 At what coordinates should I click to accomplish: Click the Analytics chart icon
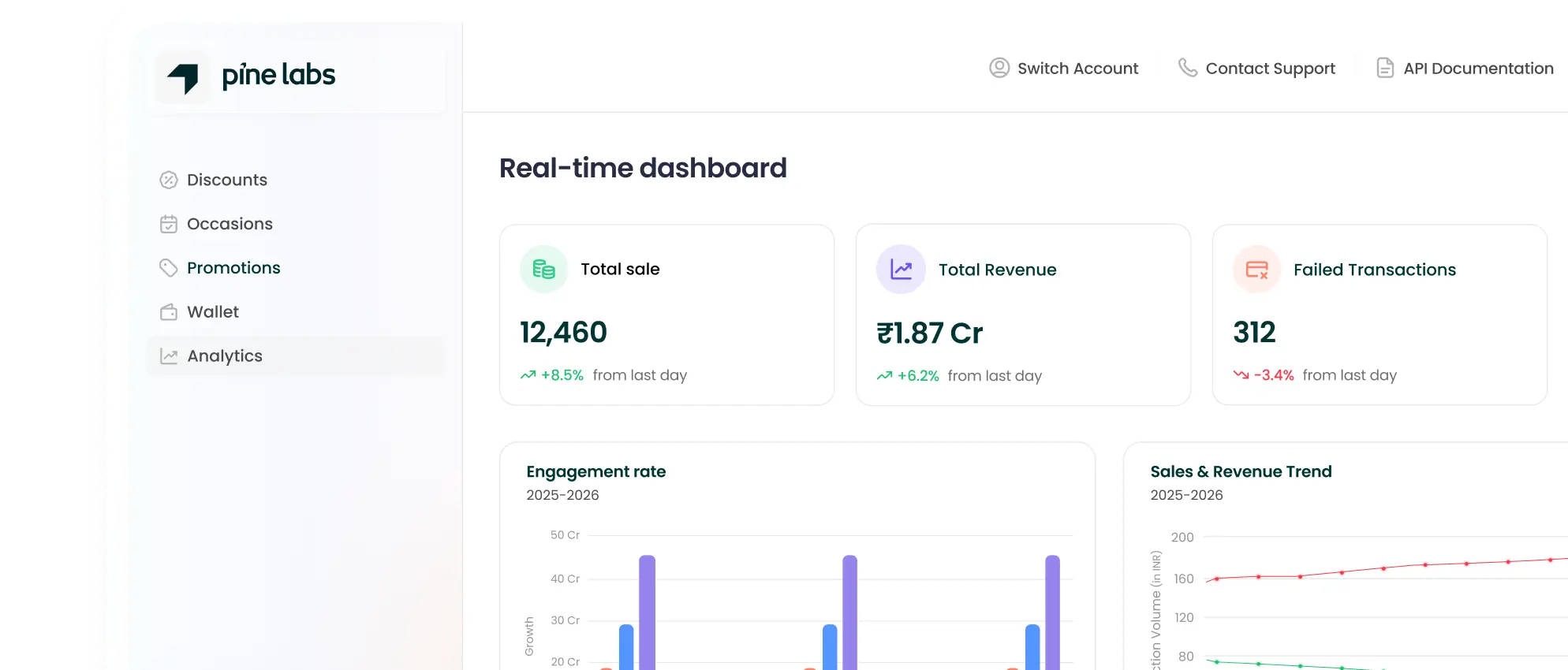(169, 356)
